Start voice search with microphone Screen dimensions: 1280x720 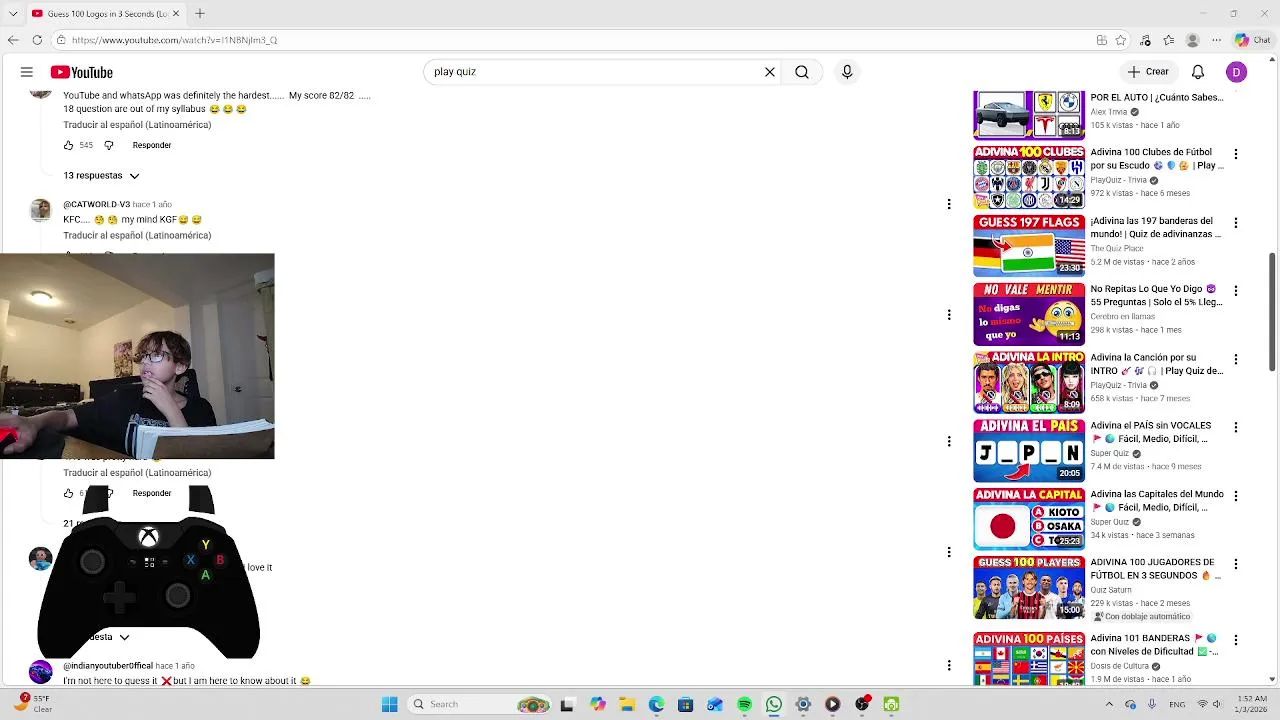(x=847, y=72)
